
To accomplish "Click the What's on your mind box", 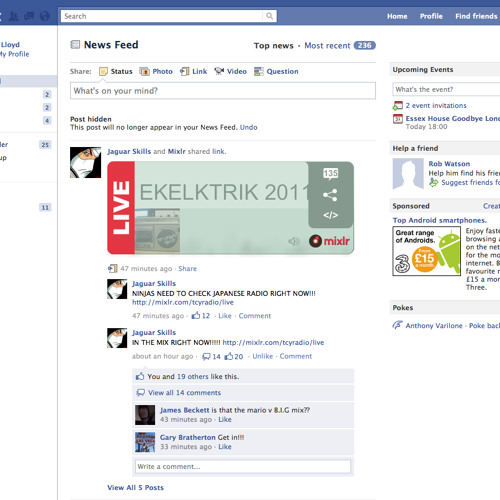I will [x=223, y=91].
